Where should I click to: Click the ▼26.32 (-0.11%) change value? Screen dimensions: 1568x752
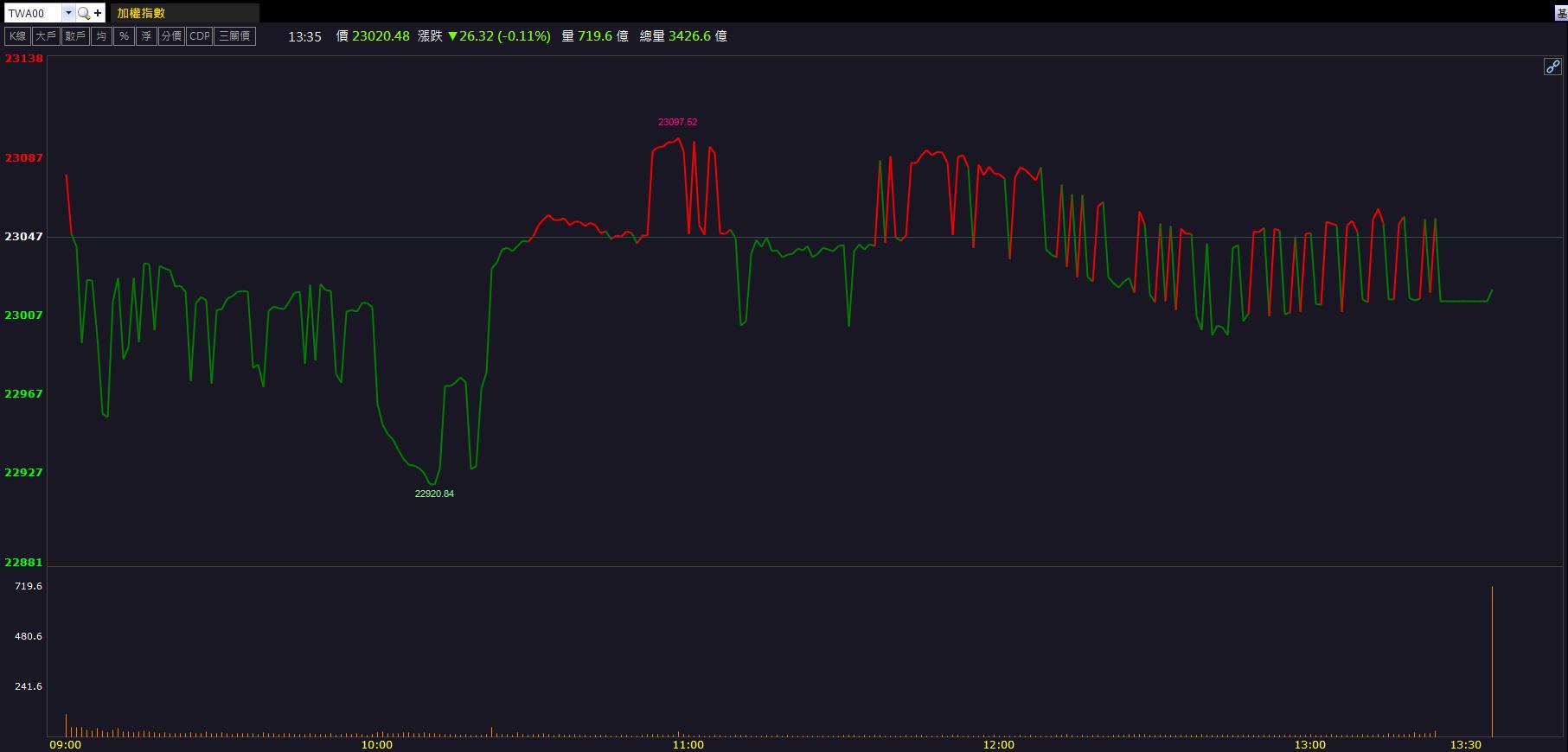499,36
